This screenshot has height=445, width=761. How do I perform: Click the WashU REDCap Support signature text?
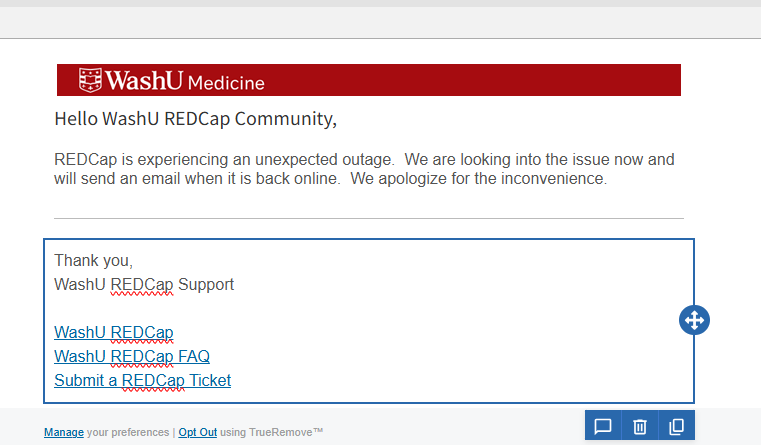coord(144,284)
